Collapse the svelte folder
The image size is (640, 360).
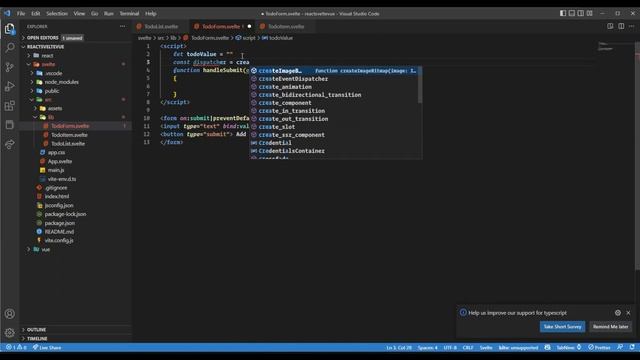pos(77,64)
